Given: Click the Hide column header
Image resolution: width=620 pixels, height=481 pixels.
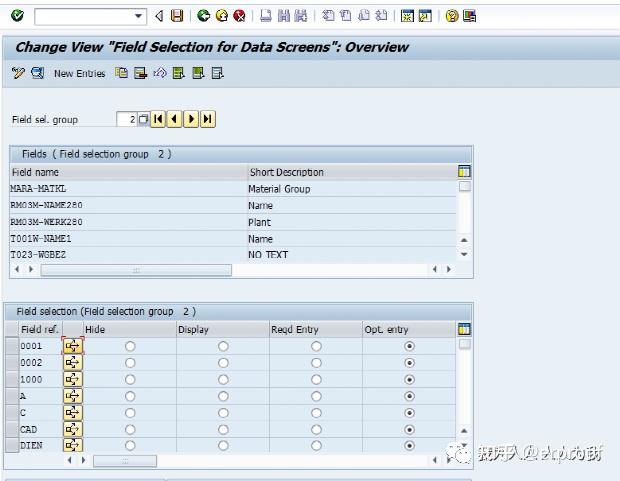Looking at the screenshot, I should pos(130,330).
